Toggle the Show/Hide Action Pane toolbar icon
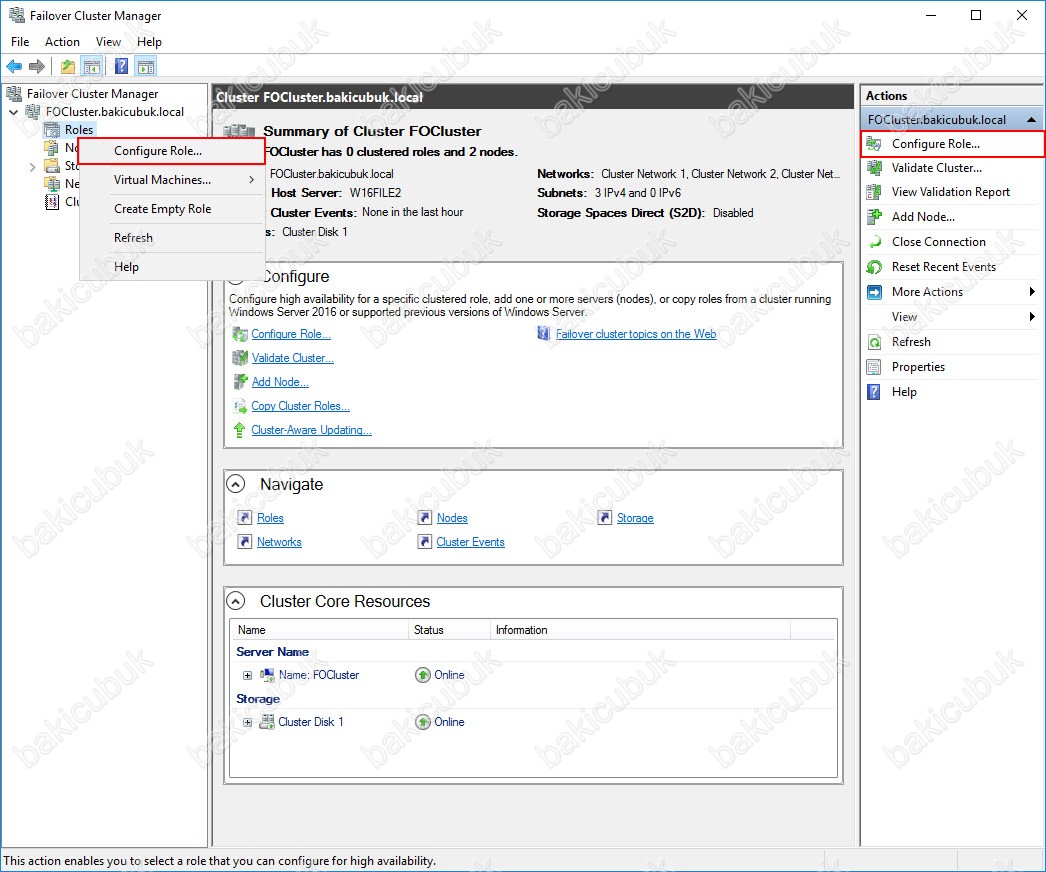Screen dimensions: 1046x872 [x=145, y=66]
